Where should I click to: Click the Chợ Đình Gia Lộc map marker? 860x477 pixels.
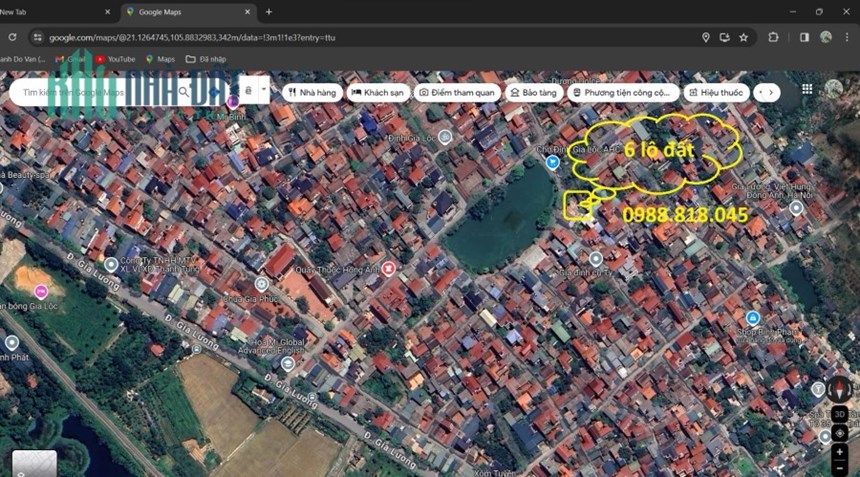(552, 162)
